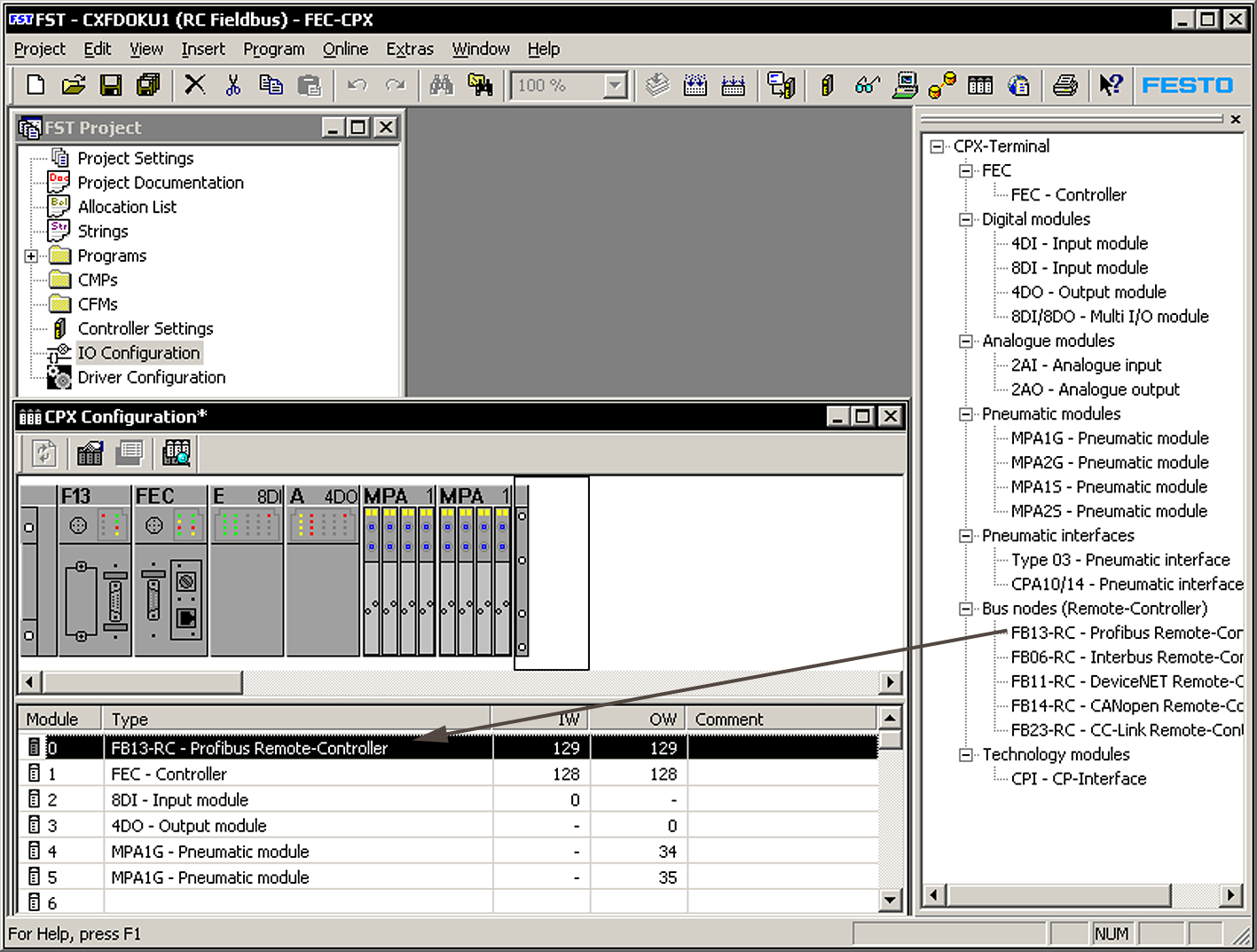Click the Copy toolbar icon
The width and height of the screenshot is (1257, 952).
pyautogui.click(x=271, y=85)
